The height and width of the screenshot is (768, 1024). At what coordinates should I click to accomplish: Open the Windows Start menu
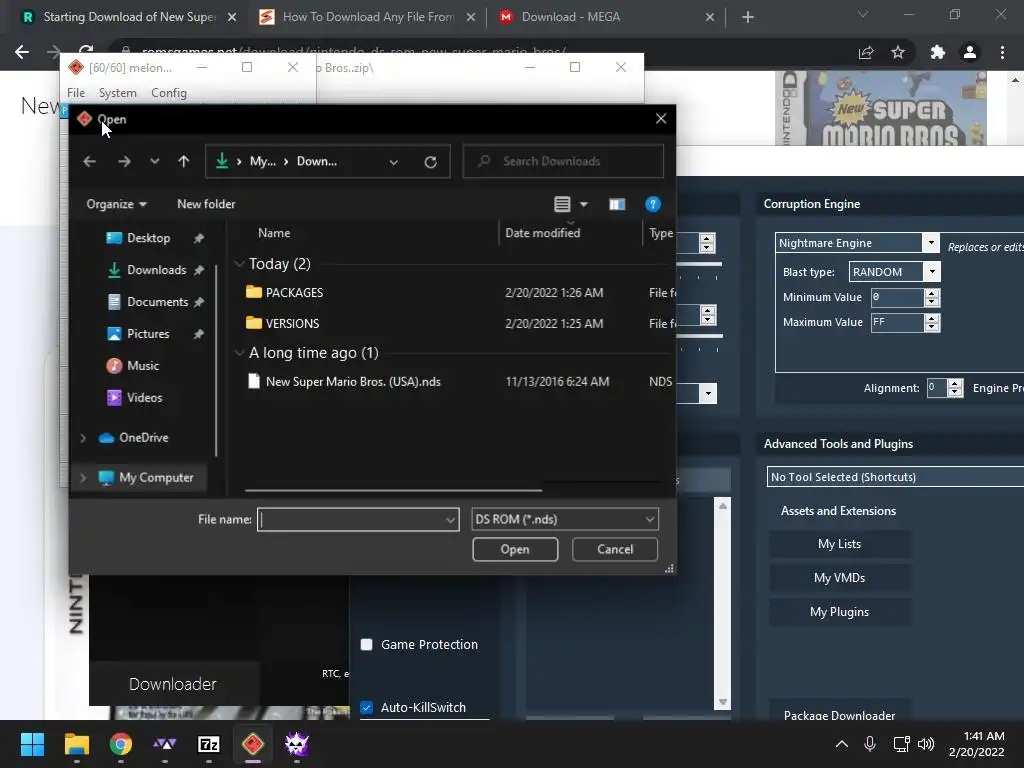(32, 744)
